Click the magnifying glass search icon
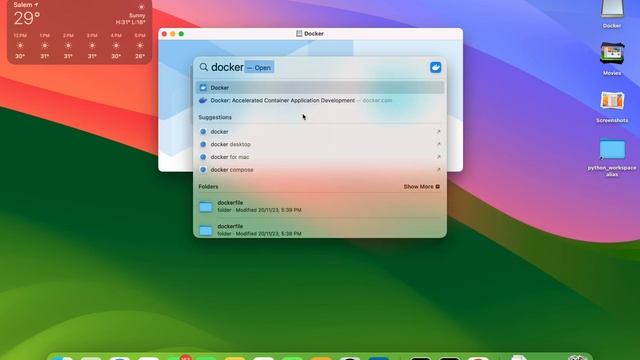The height and width of the screenshot is (360, 640). tap(203, 67)
